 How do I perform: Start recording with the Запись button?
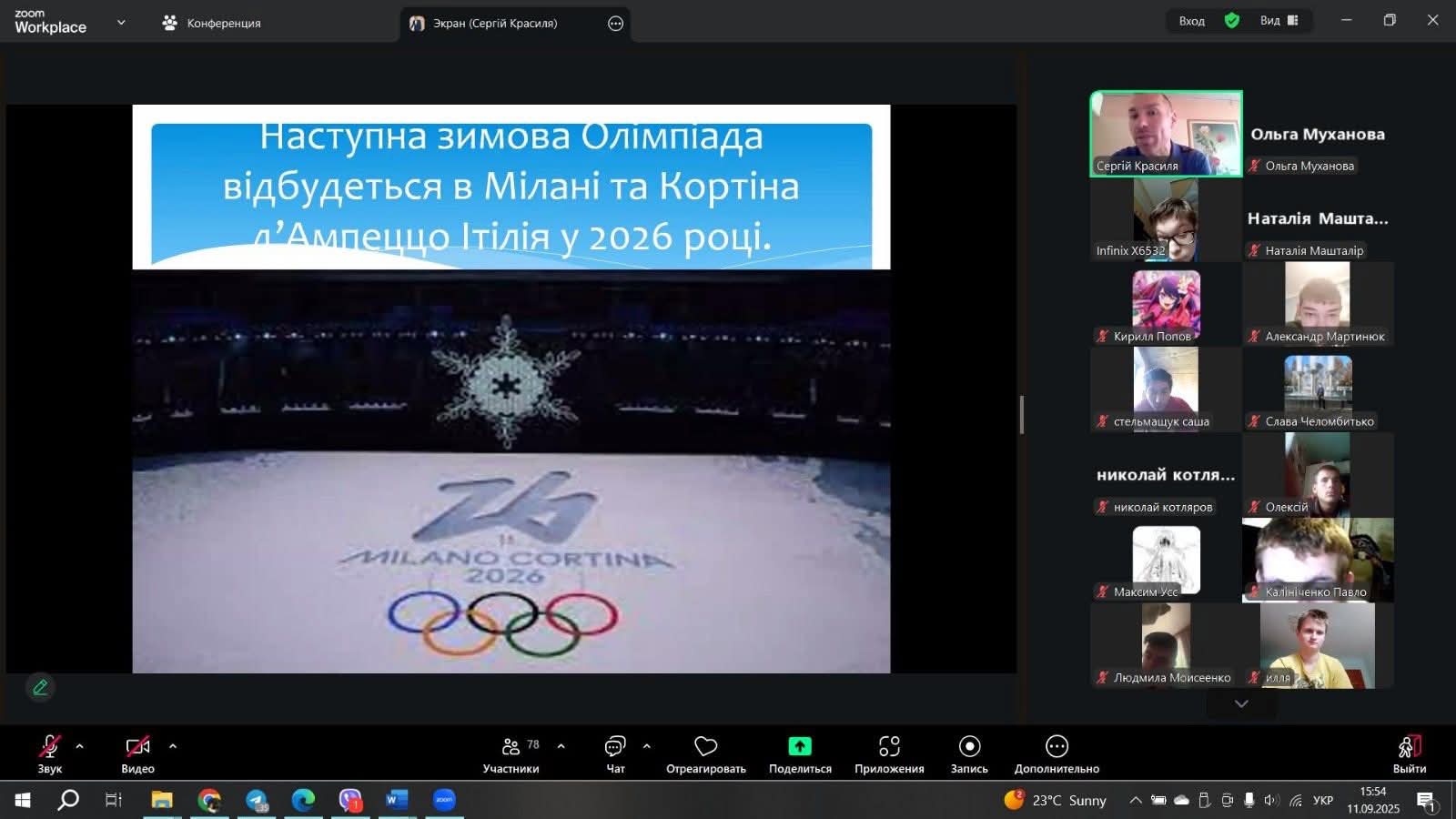969,753
